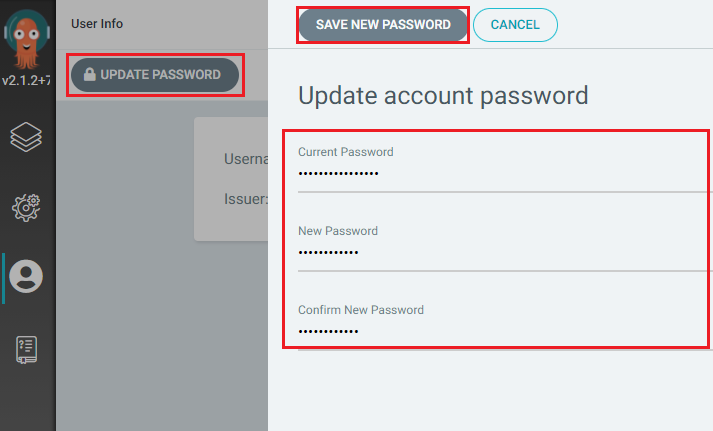713x431 pixels.
Task: Click the v2.1.2 version label
Action: (27, 79)
